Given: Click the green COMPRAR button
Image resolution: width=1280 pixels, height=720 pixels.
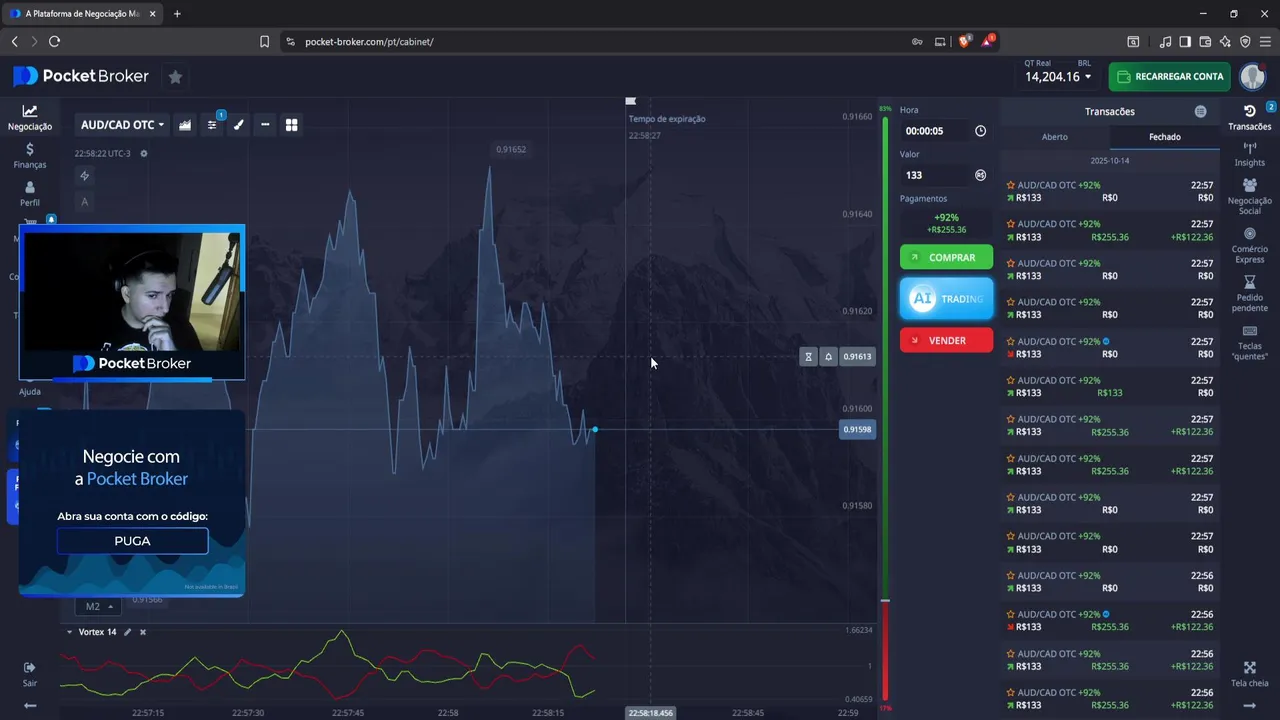Looking at the screenshot, I should [x=946, y=257].
